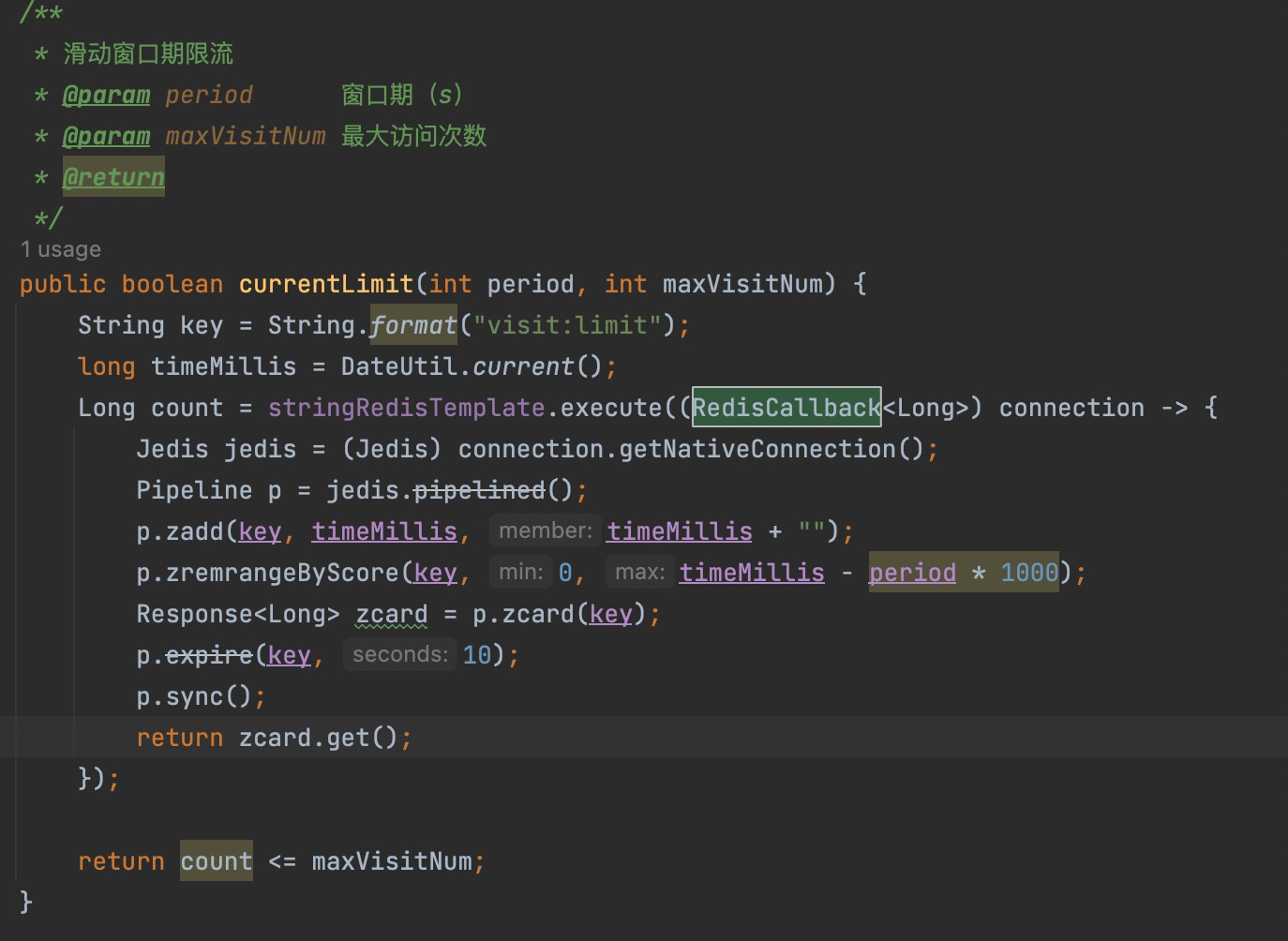Click the highlighted count in final return

click(217, 860)
